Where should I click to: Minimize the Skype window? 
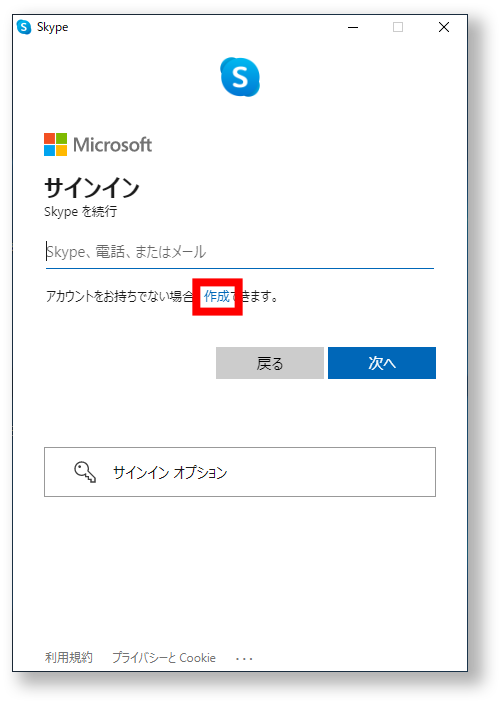(x=353, y=27)
